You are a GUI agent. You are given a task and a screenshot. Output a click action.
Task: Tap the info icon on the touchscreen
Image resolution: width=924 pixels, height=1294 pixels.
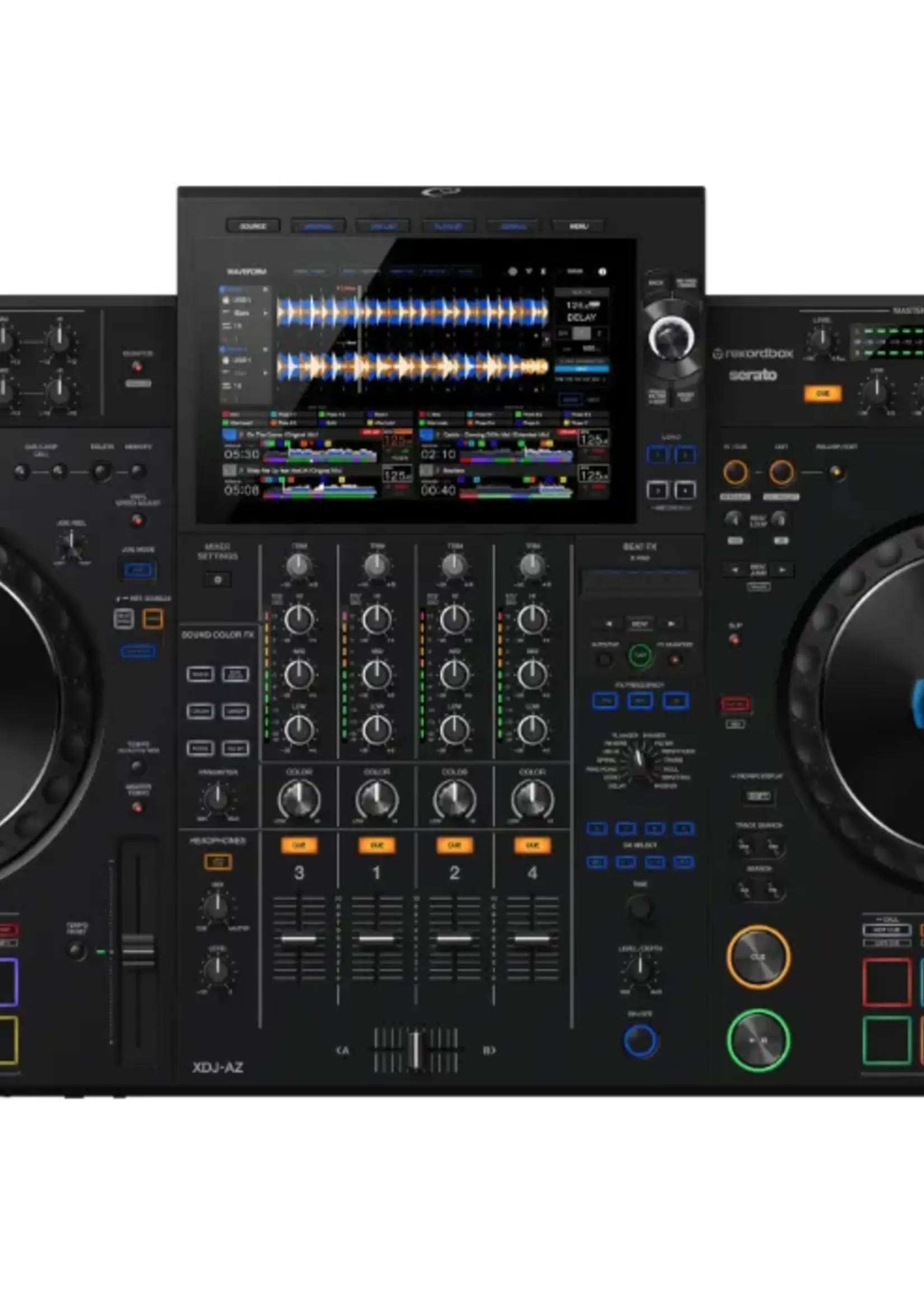[602, 272]
